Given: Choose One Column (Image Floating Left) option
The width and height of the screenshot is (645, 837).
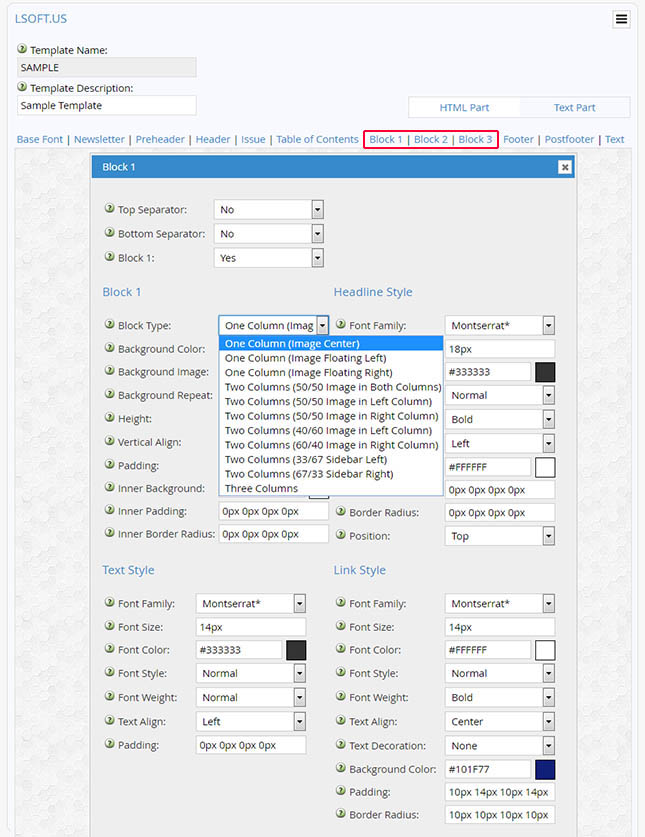Looking at the screenshot, I should coord(331,358).
